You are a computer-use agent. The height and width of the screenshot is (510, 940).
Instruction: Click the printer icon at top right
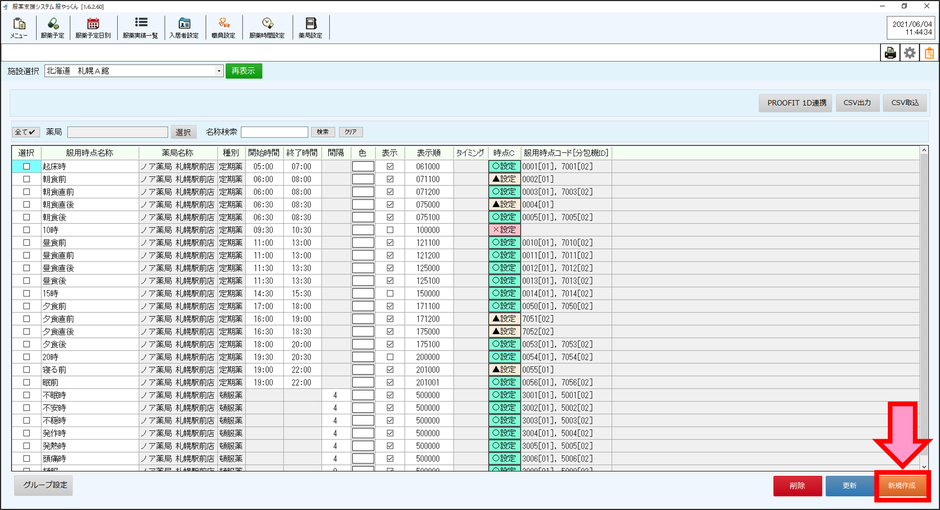tap(889, 53)
